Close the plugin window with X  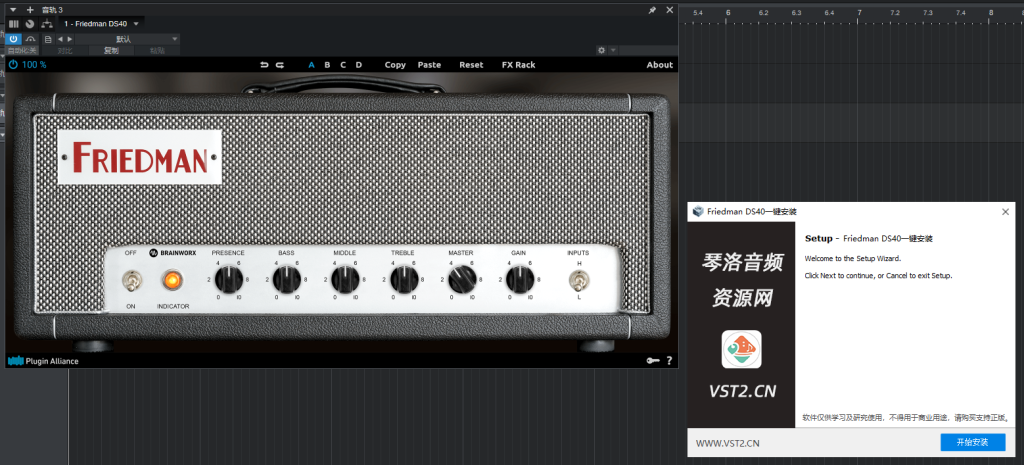[669, 10]
